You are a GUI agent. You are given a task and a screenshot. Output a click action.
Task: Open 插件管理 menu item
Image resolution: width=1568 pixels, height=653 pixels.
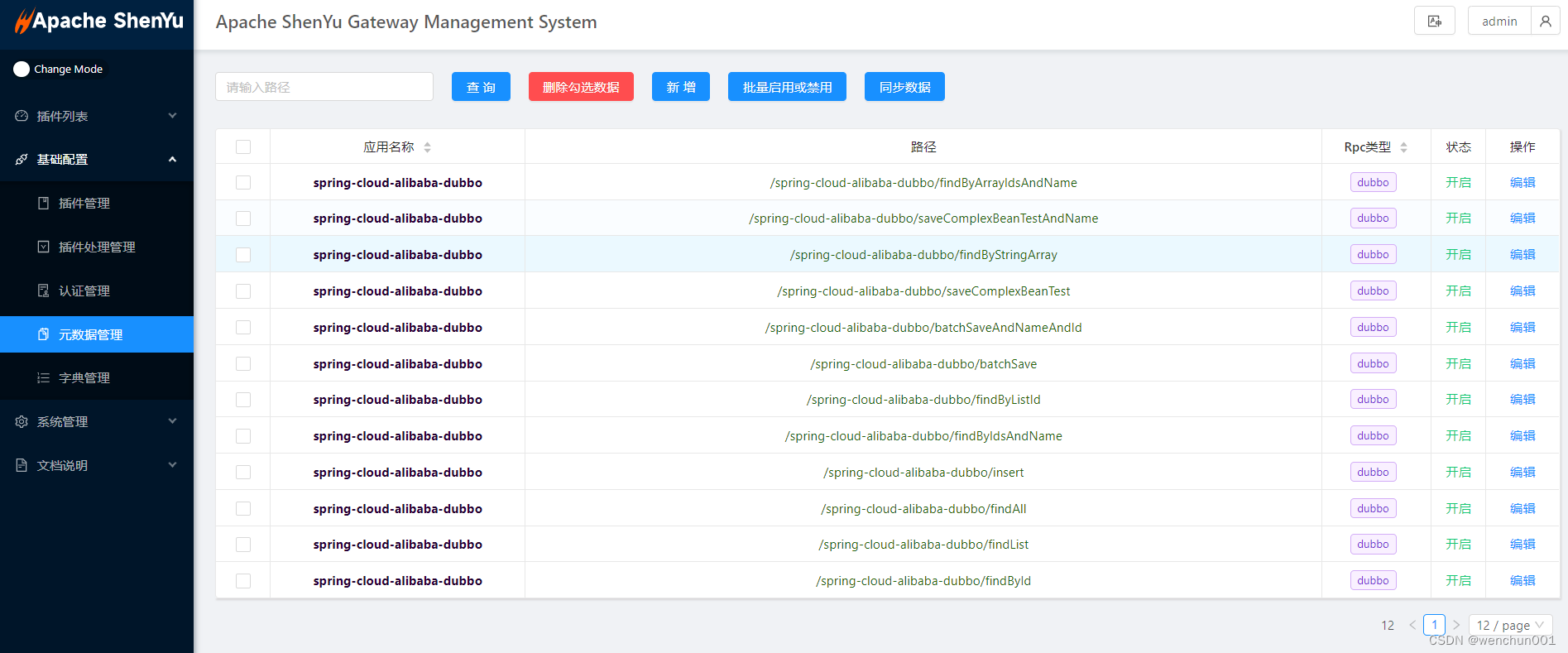[97, 203]
